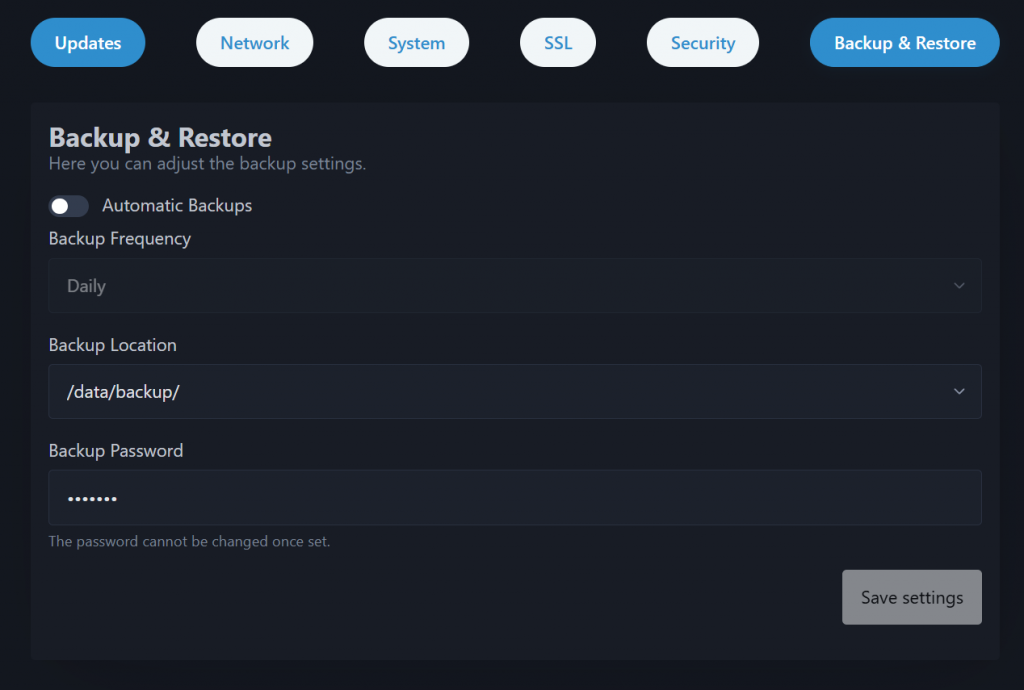
Task: Click the password cannot be changed hint
Action: click(x=189, y=542)
